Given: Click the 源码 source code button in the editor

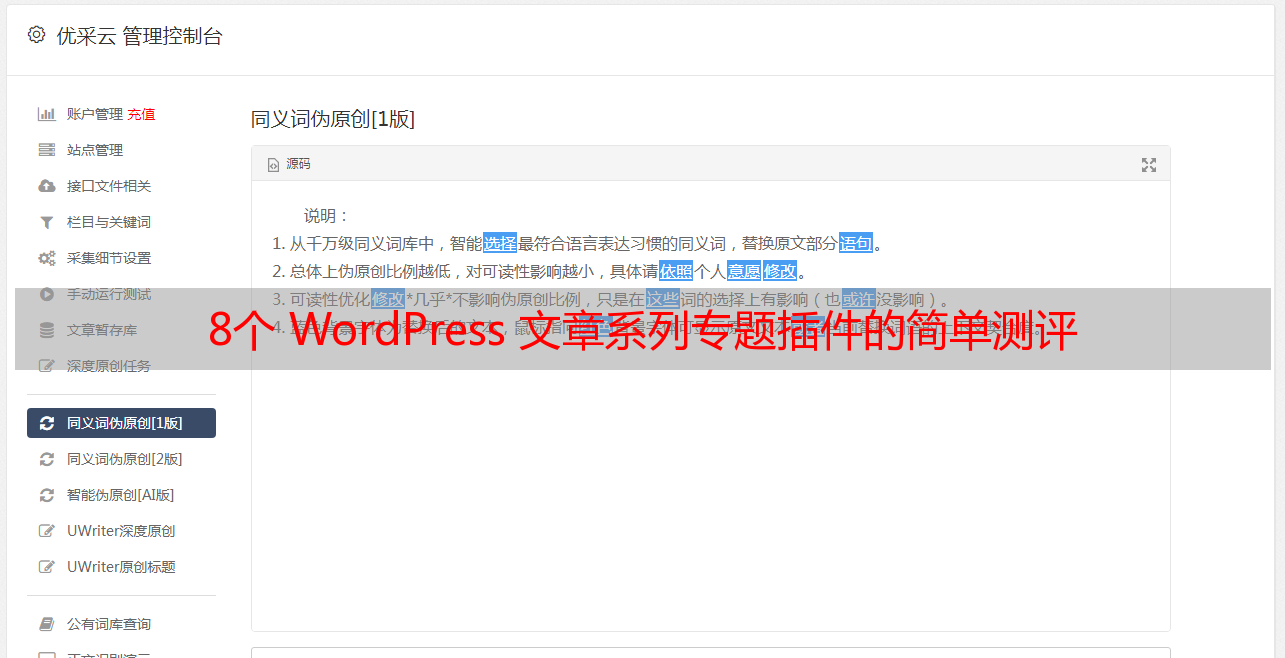Looking at the screenshot, I should tap(289, 164).
